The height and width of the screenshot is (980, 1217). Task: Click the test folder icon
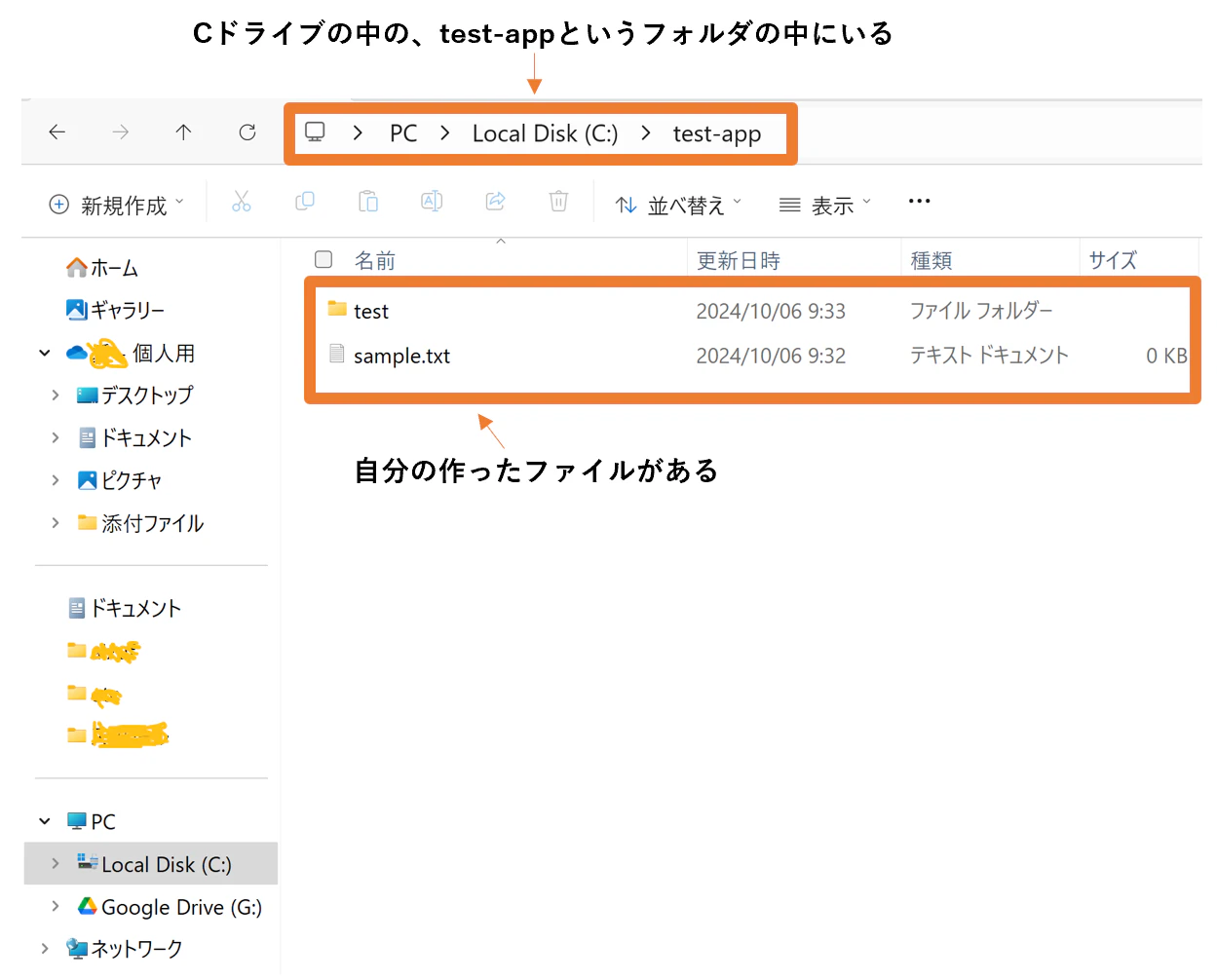(x=337, y=309)
